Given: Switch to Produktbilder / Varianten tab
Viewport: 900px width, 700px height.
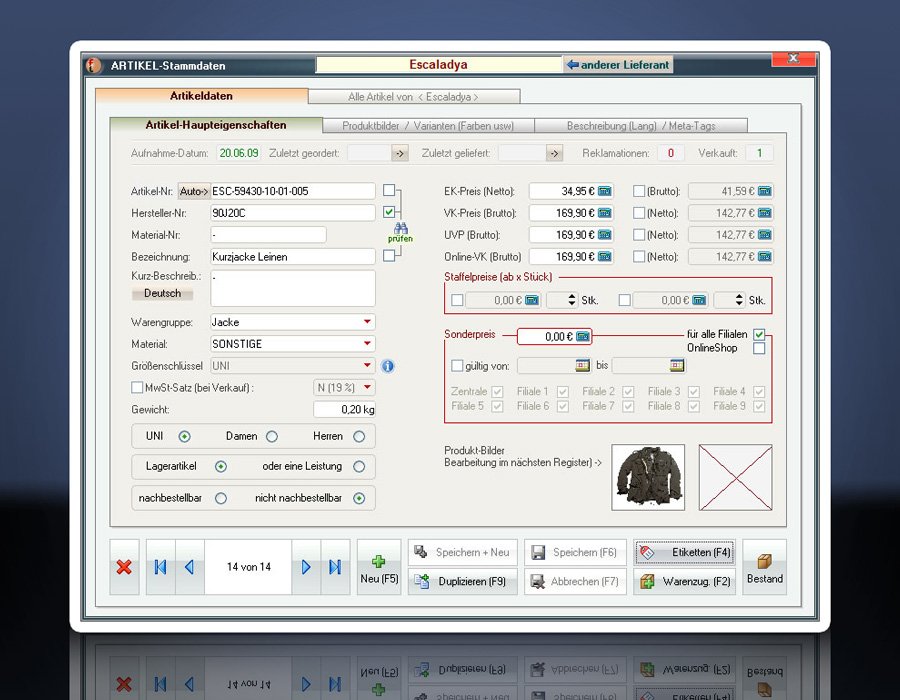Looking at the screenshot, I should click(x=428, y=126).
